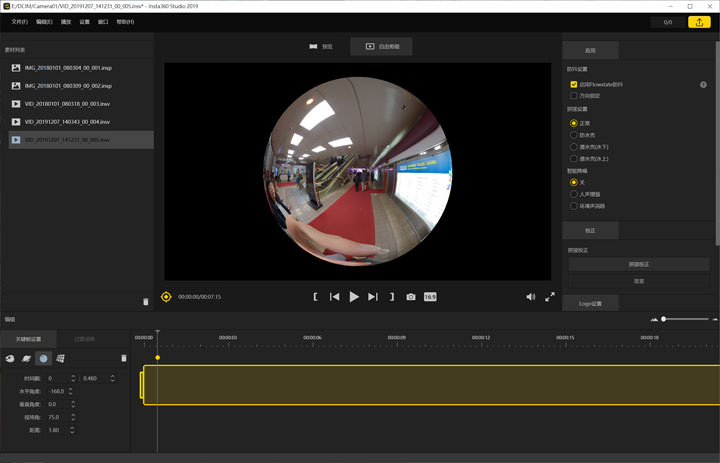Click the Play button under the preview
Viewport: 720px width, 463px height.
pyautogui.click(x=354, y=297)
